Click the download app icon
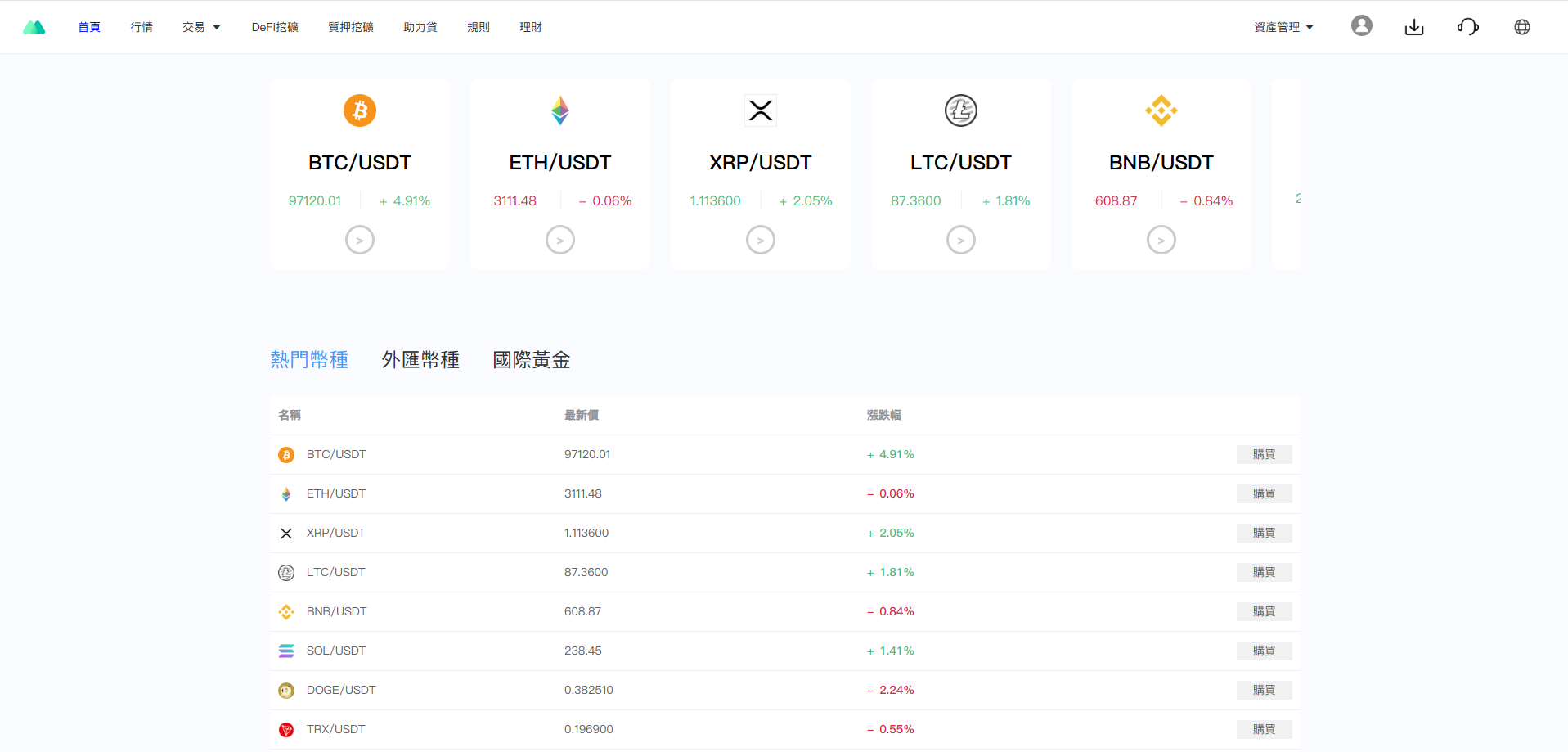Screen dimensions: 1568x752 coord(1413,27)
